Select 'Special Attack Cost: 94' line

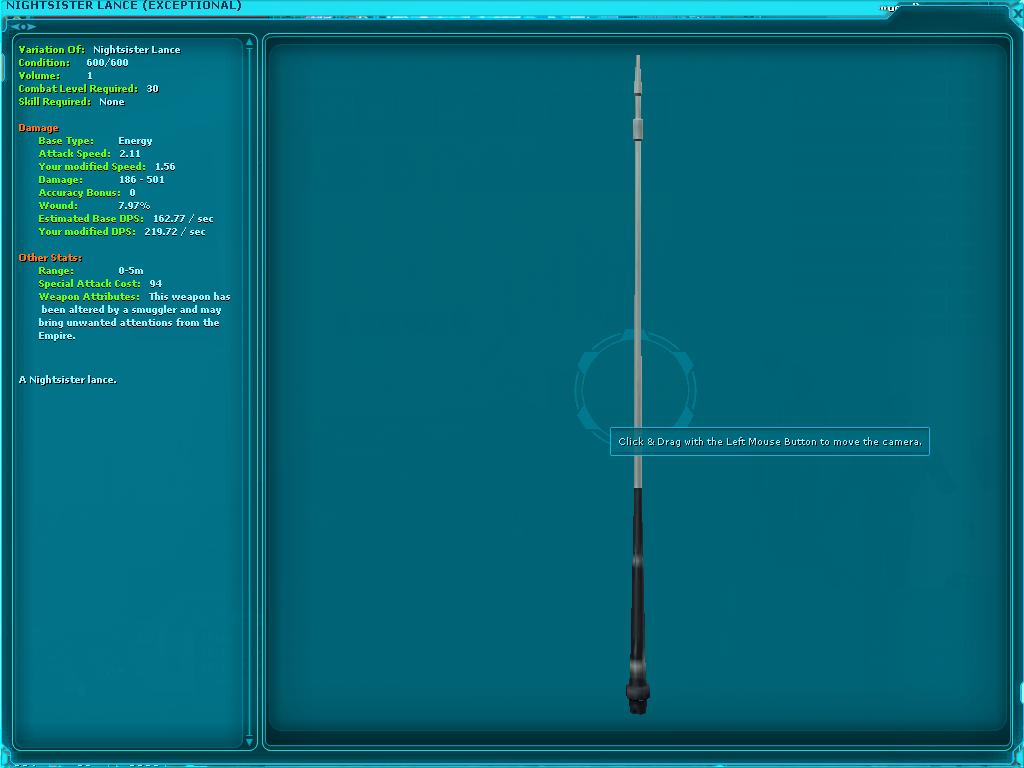100,283
